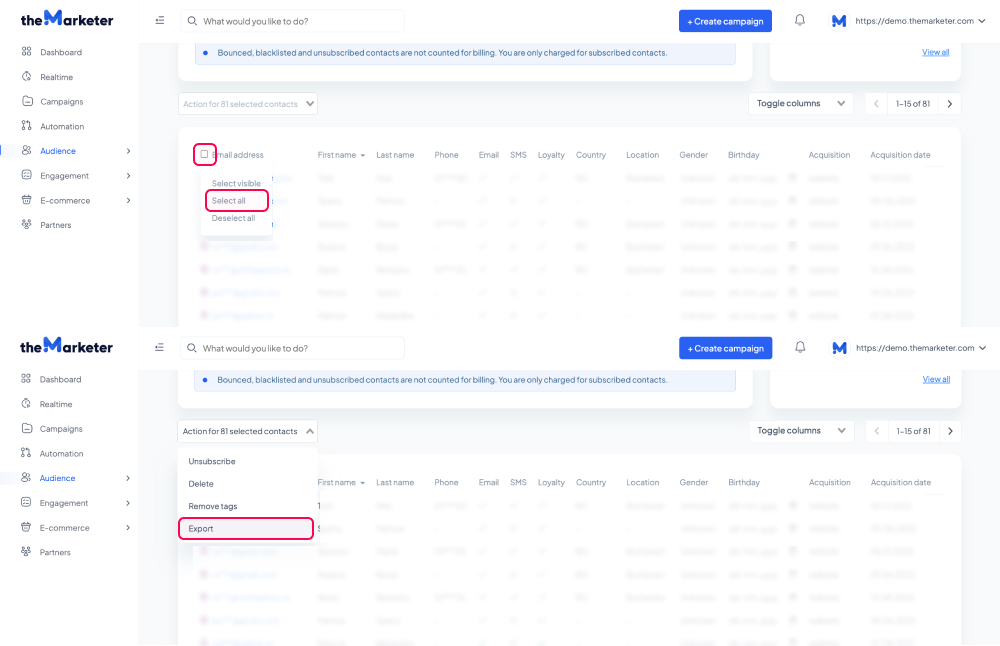Go to previous contacts page in lower screenshot
This screenshot has width=1000, height=646.
[x=877, y=431]
